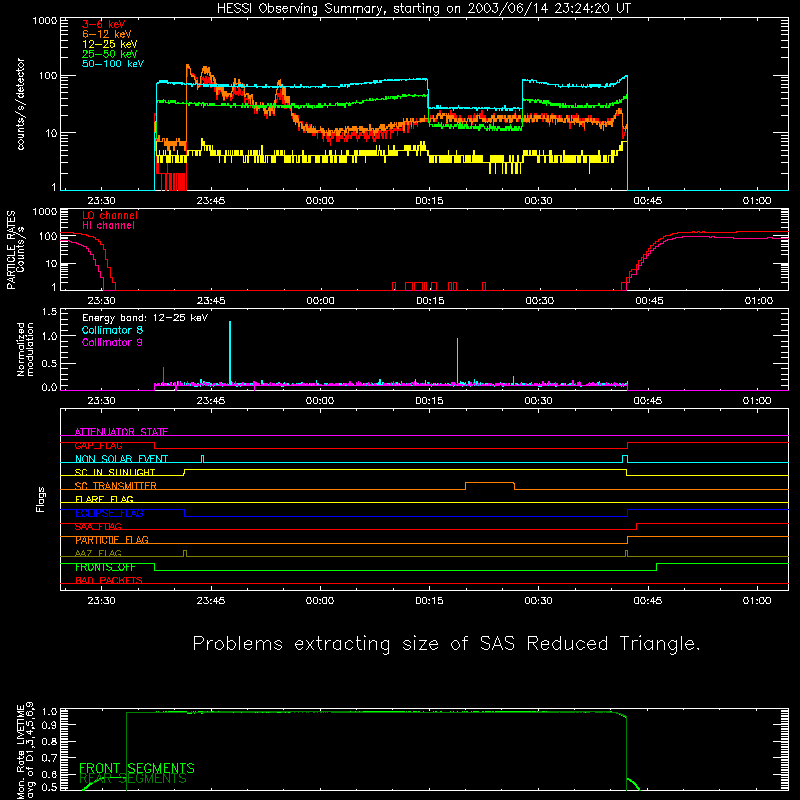Screen dimensions: 800x800
Task: Click the Flags vertical axis title
Action: click(41, 499)
